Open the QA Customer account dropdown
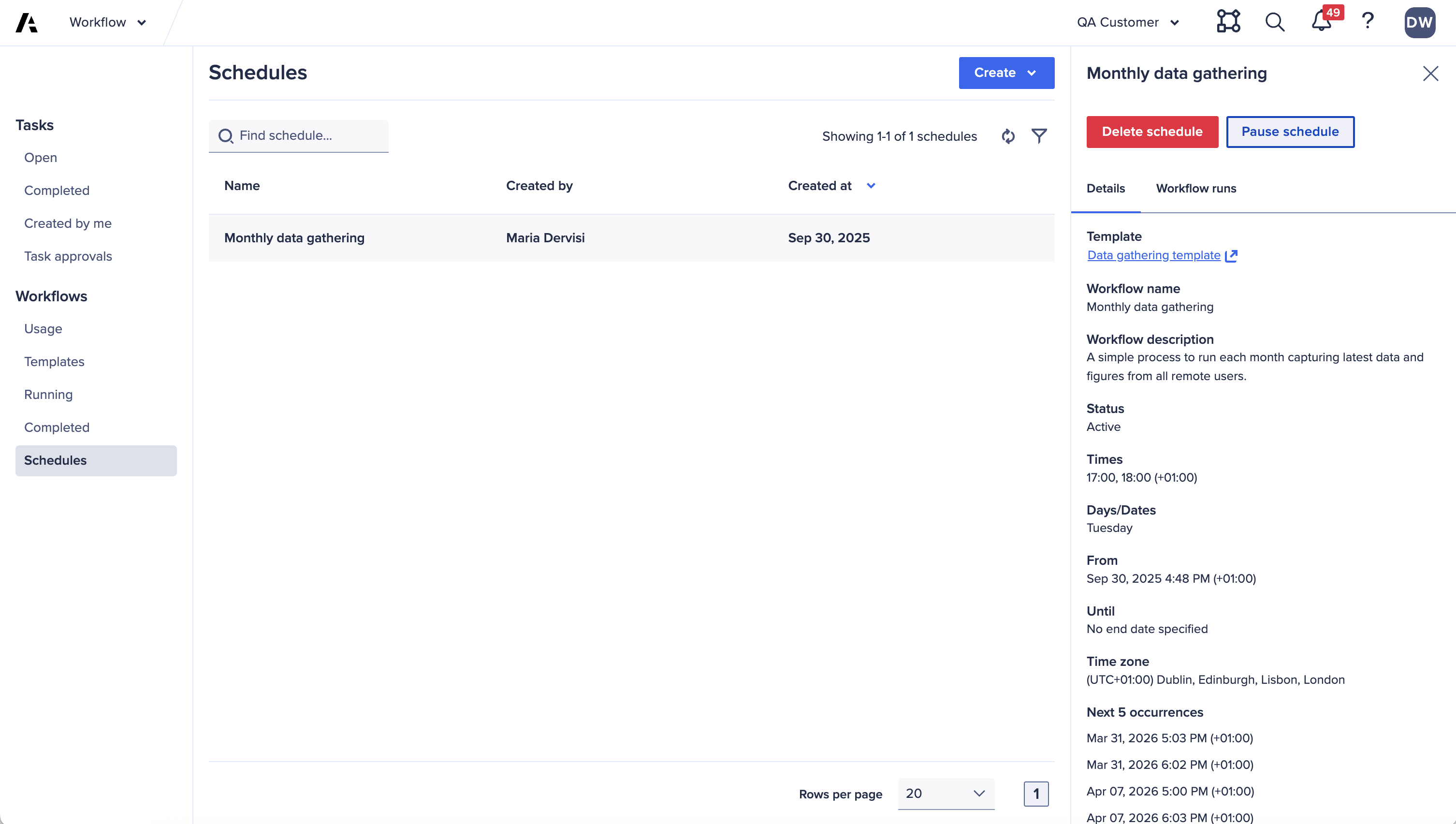Screen dimensions: 1456x824 point(1128,23)
